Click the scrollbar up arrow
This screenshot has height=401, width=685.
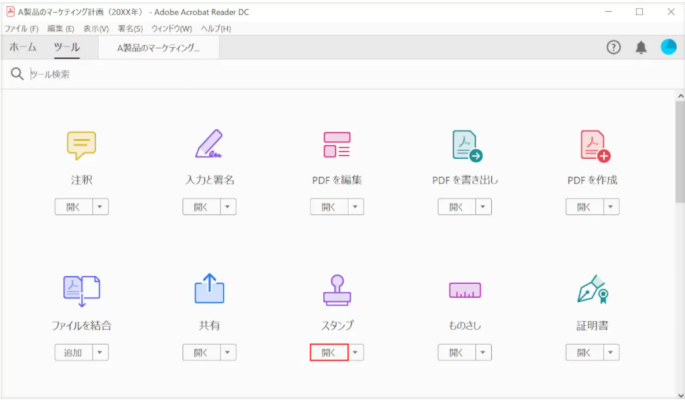680,96
